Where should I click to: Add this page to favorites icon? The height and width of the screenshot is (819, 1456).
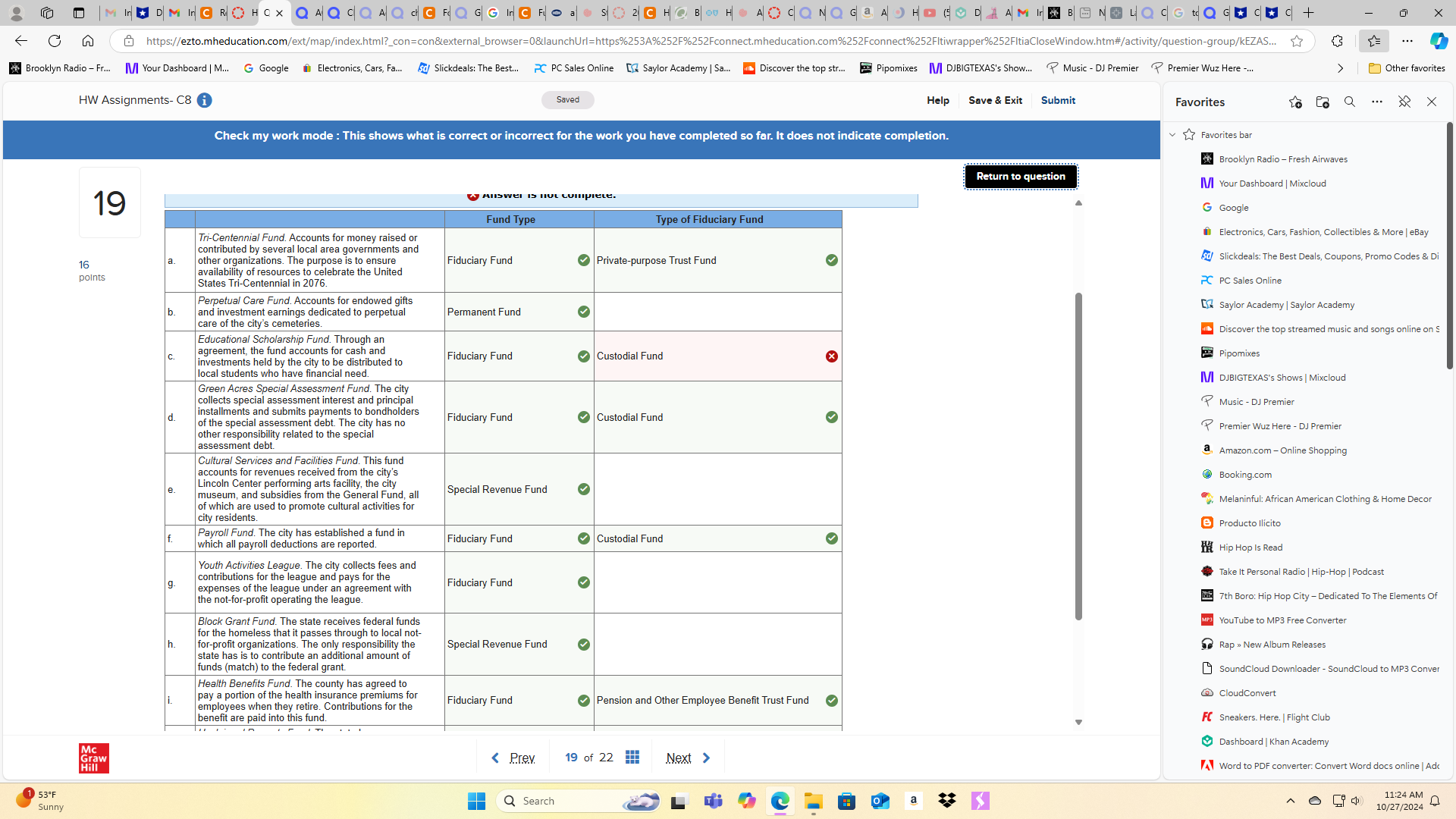click(1295, 102)
